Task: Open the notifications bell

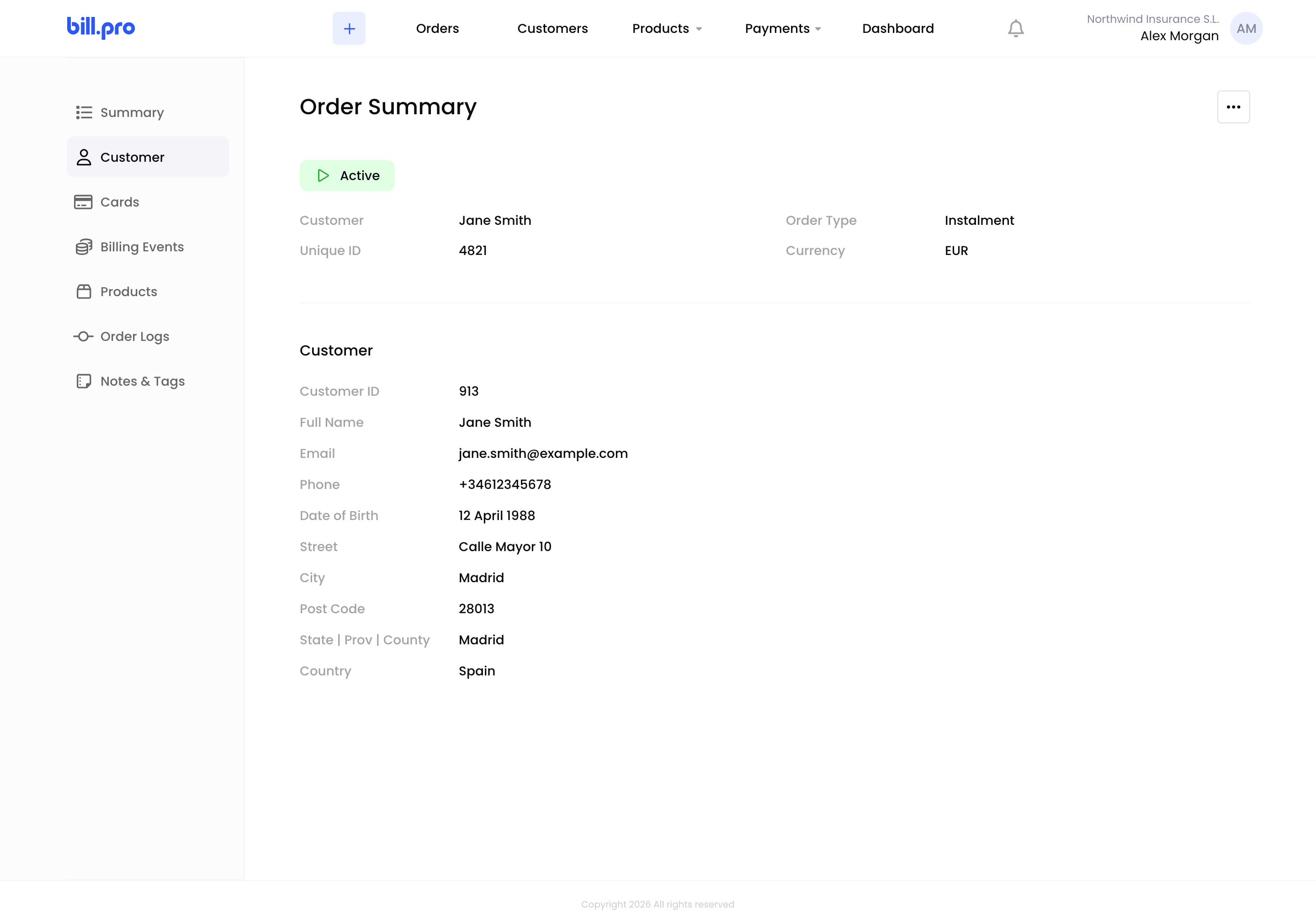Action: pyautogui.click(x=1016, y=29)
